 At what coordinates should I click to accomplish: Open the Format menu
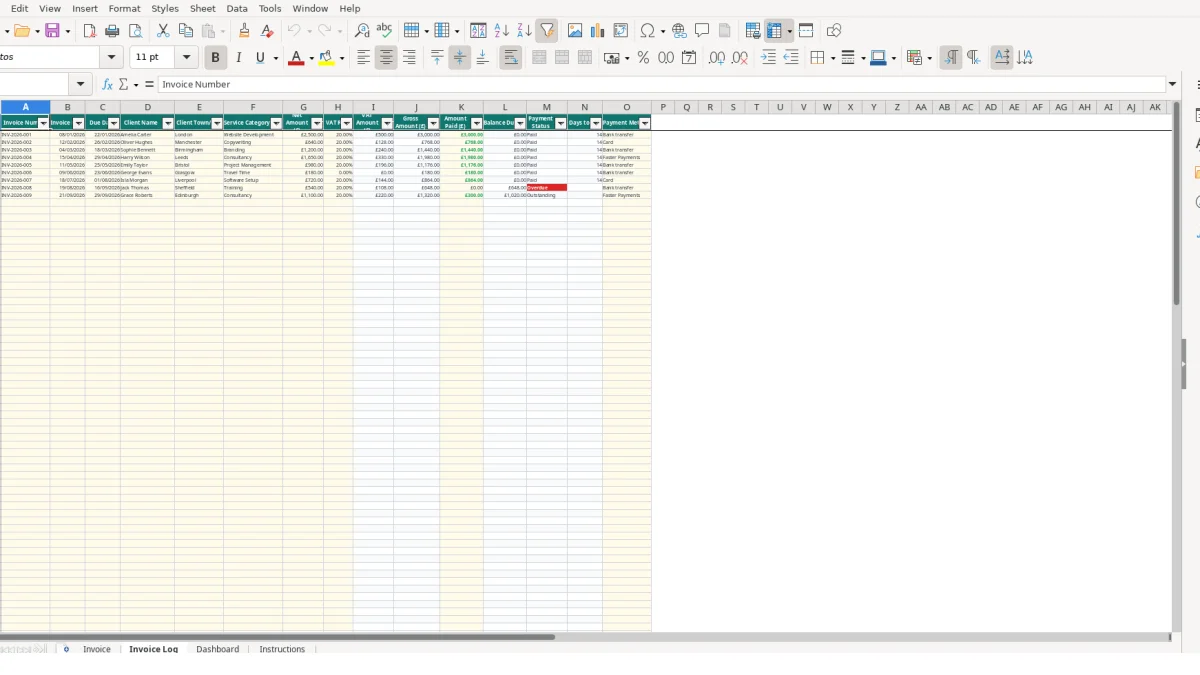coord(124,8)
